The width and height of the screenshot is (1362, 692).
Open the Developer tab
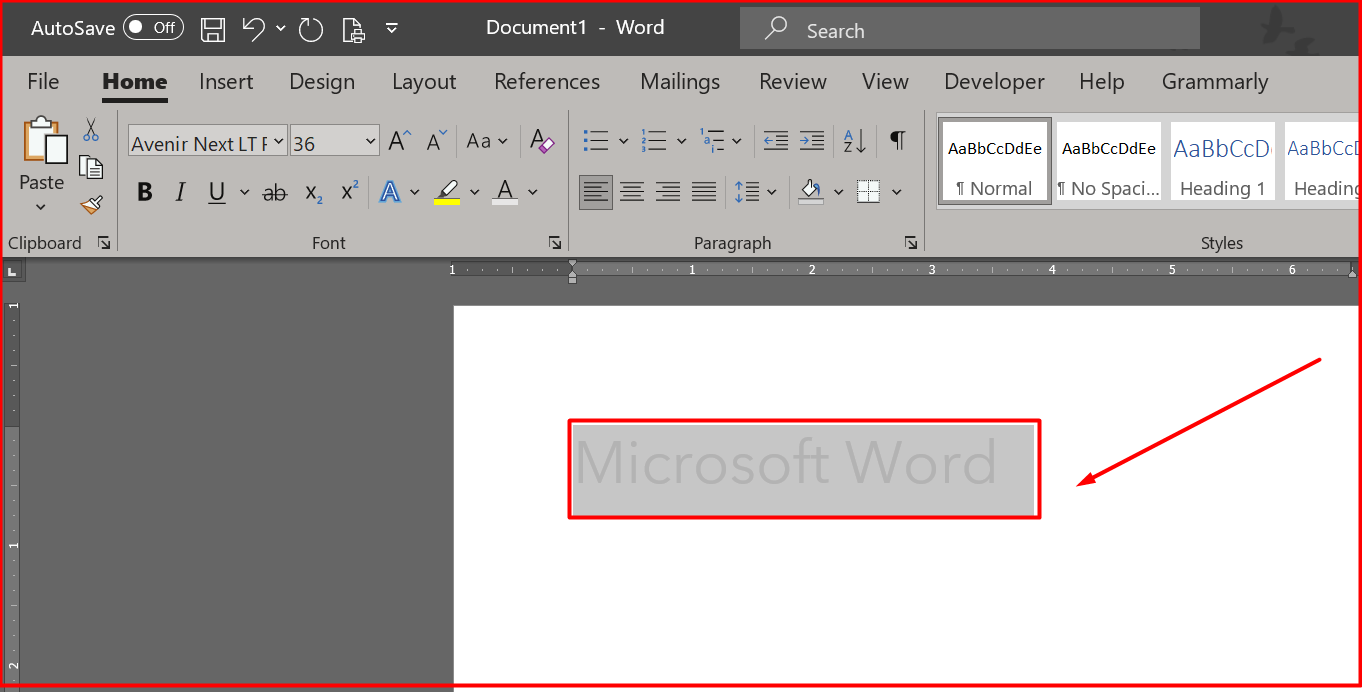(x=994, y=82)
